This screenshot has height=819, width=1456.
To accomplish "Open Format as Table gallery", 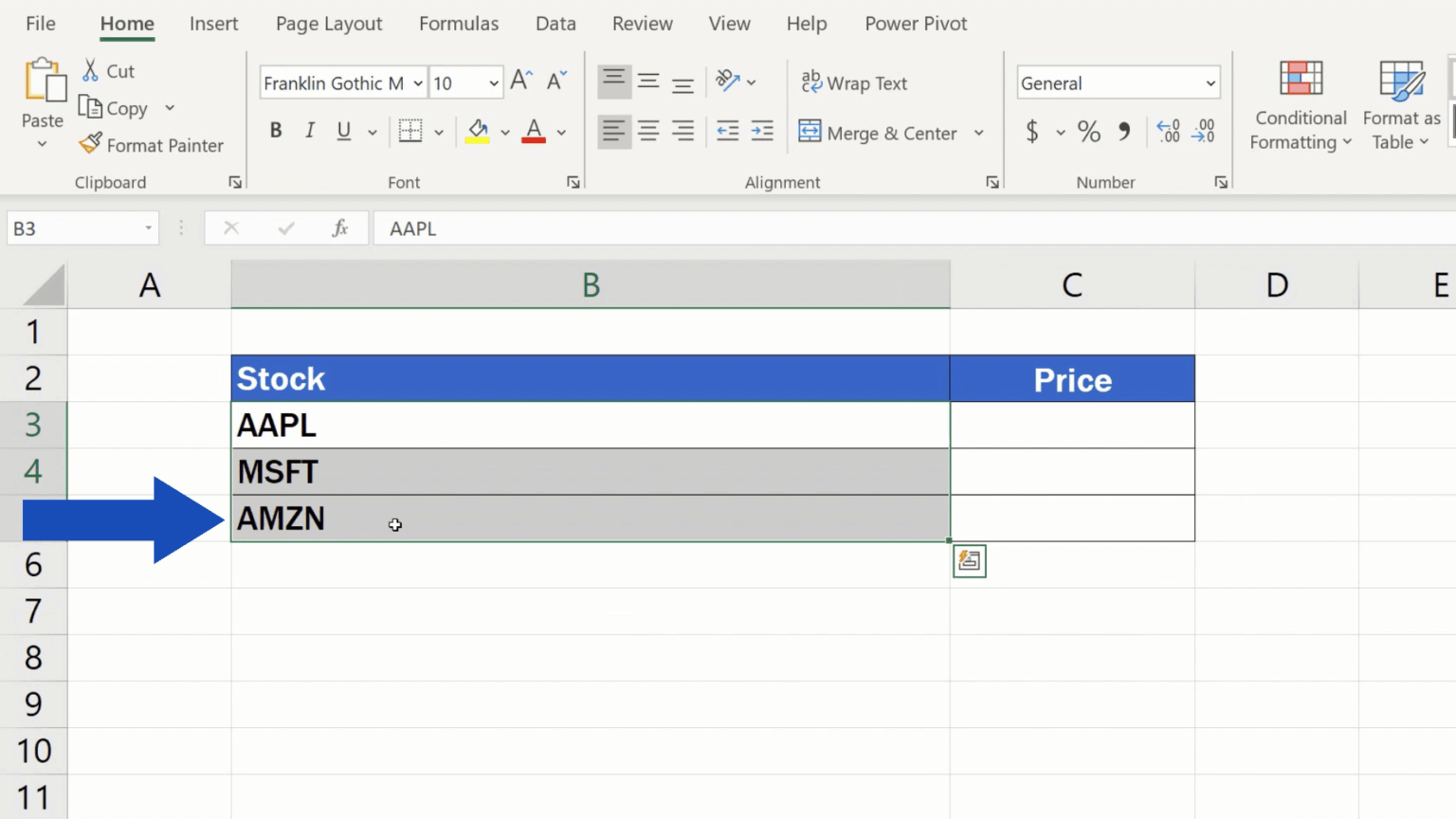I will (x=1401, y=105).
